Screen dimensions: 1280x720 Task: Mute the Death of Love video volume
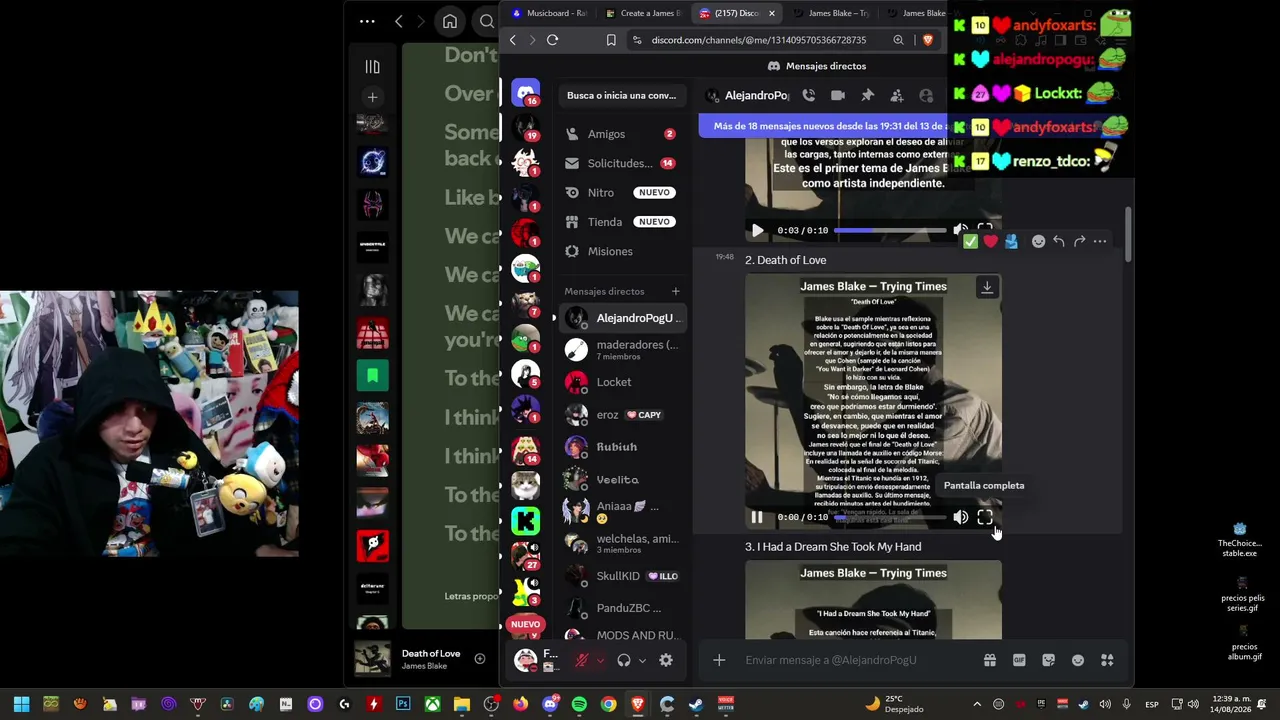pos(961,517)
